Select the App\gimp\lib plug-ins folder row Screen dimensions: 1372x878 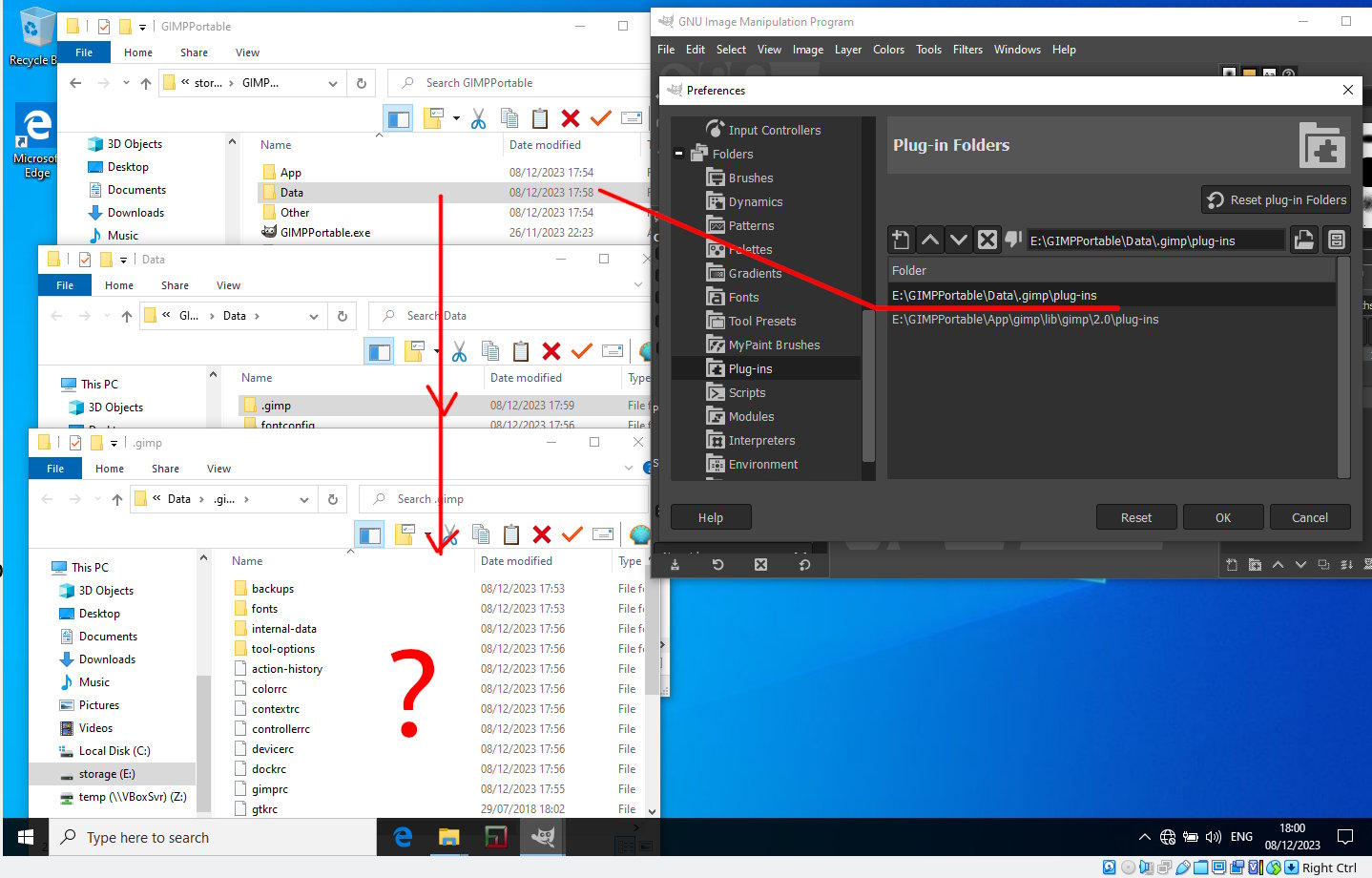click(x=1112, y=319)
